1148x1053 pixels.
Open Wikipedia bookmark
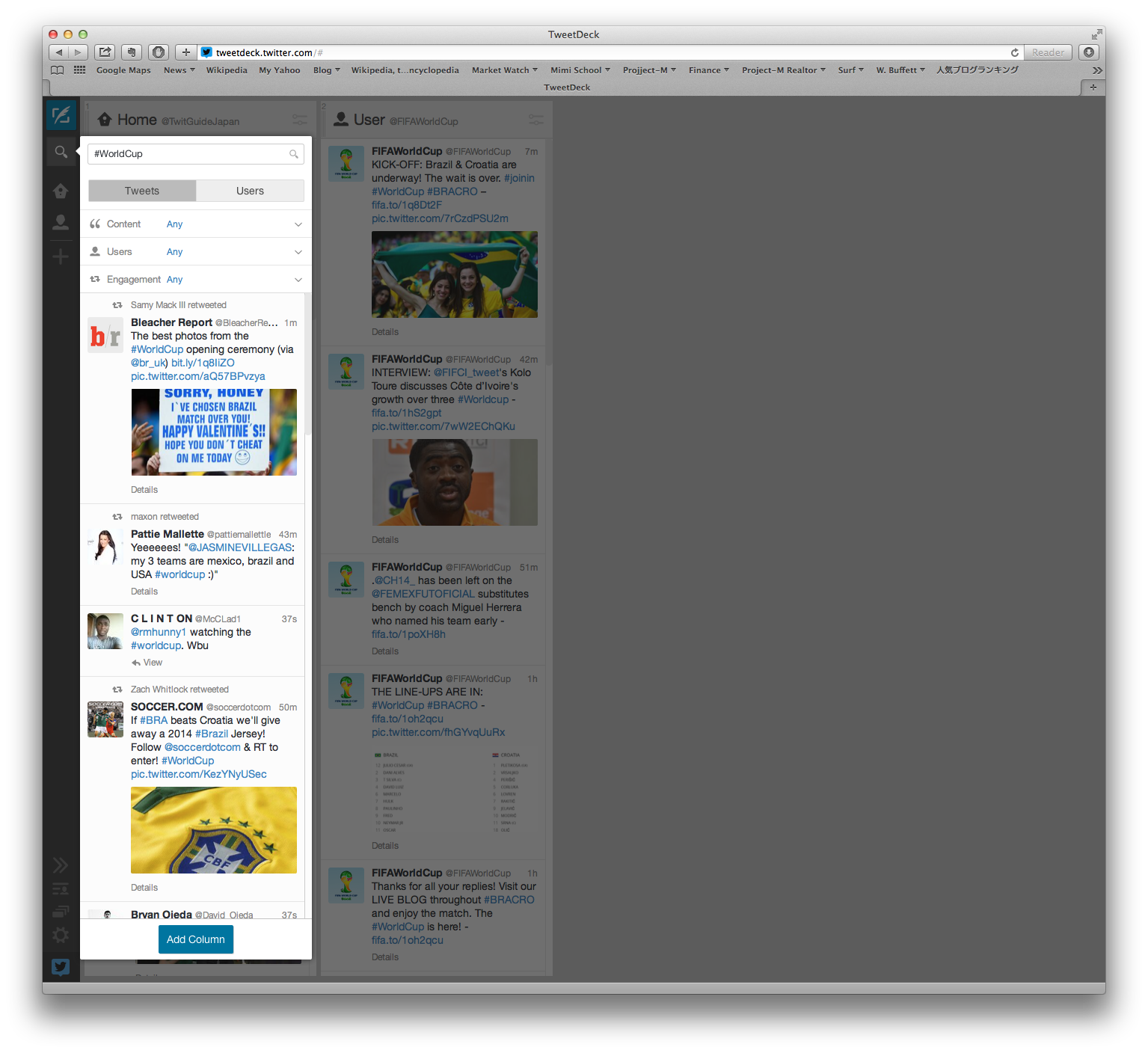[227, 70]
